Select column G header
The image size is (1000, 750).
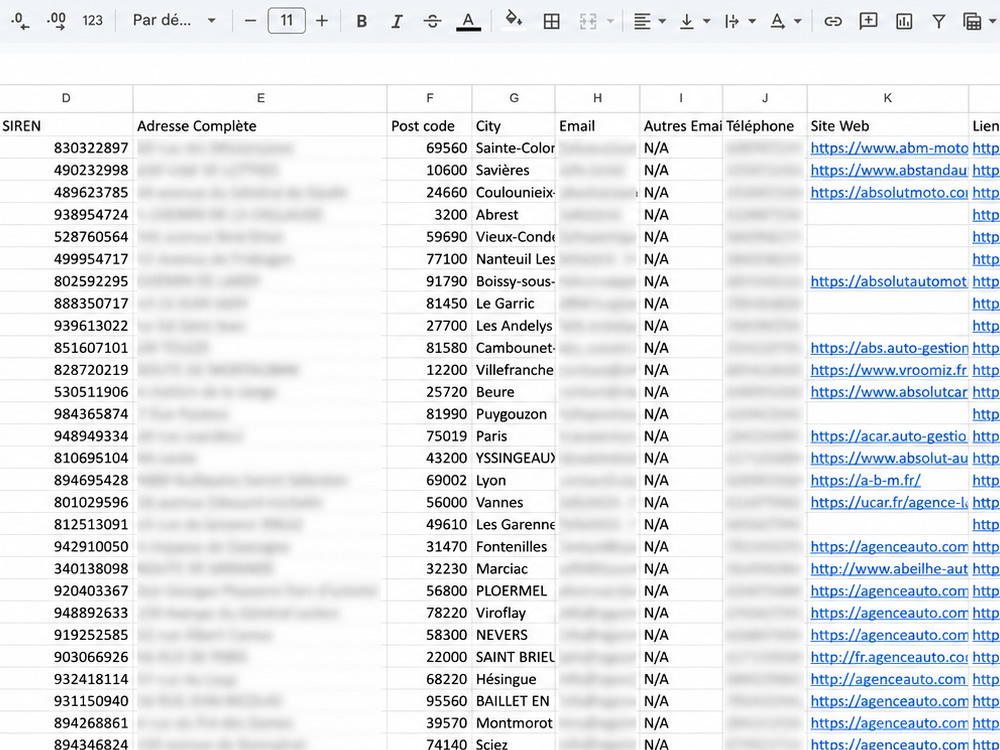coord(514,98)
